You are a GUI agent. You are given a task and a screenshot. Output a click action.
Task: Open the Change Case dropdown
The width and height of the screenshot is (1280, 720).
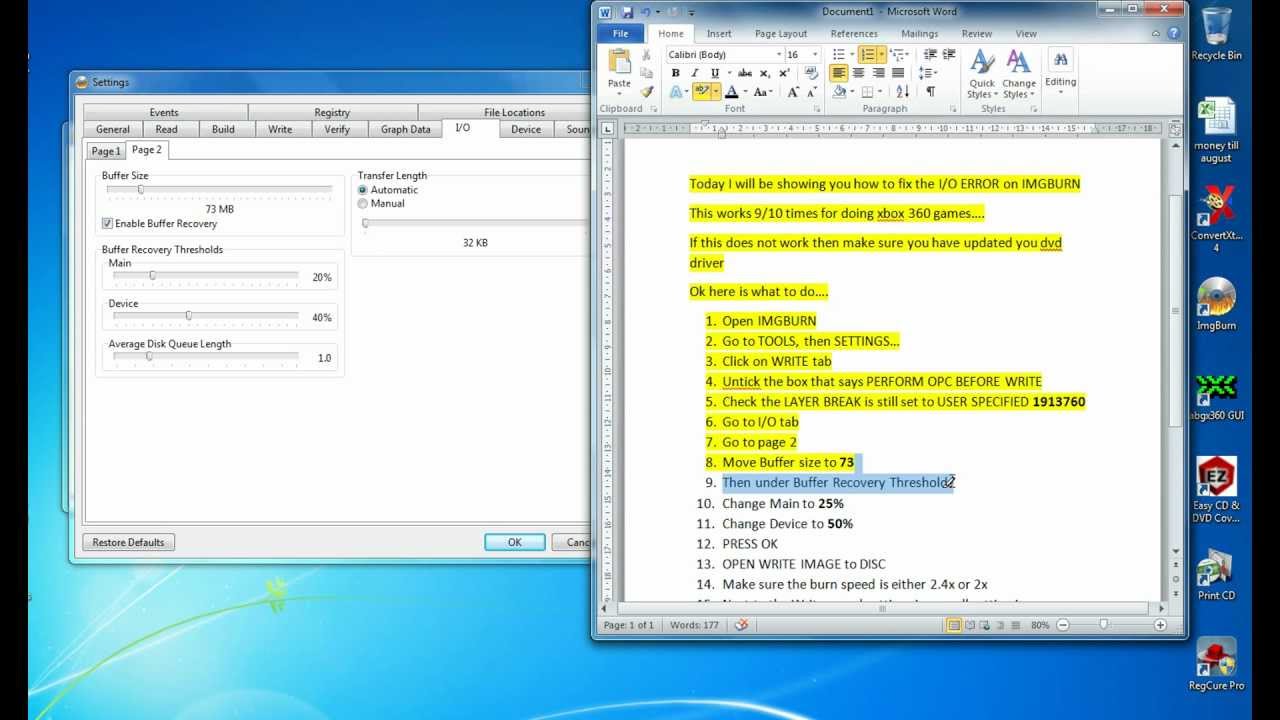click(763, 91)
